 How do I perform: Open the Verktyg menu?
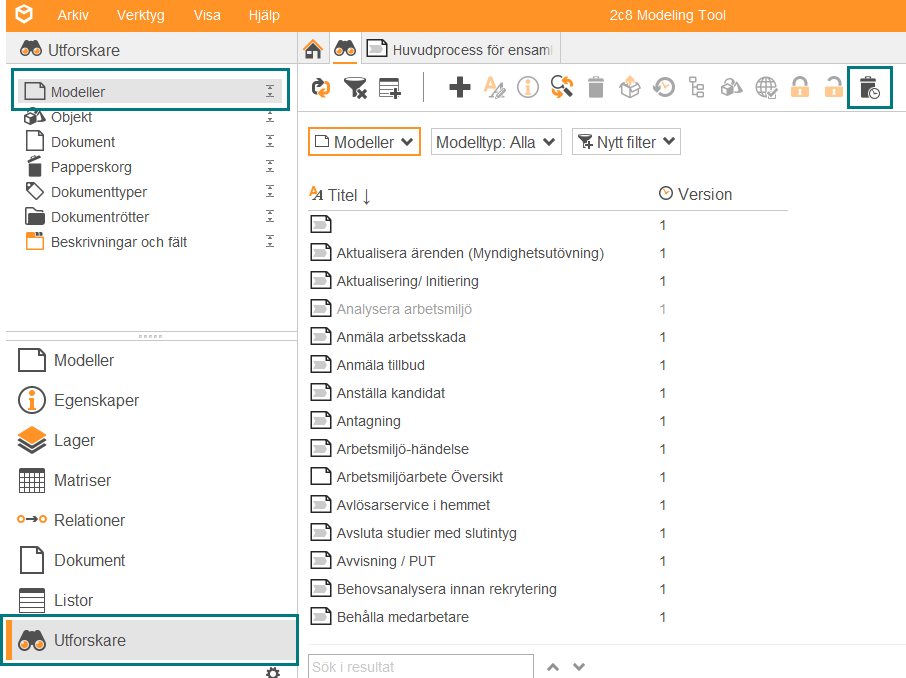[x=140, y=15]
